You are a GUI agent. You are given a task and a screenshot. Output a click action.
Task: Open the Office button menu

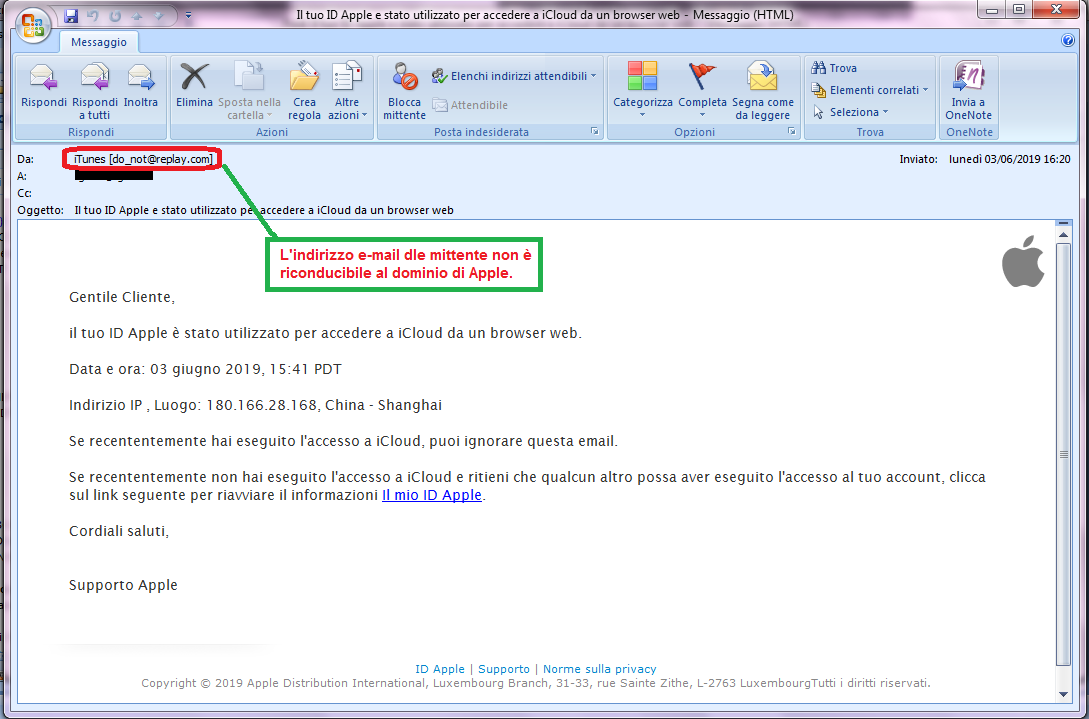click(33, 26)
